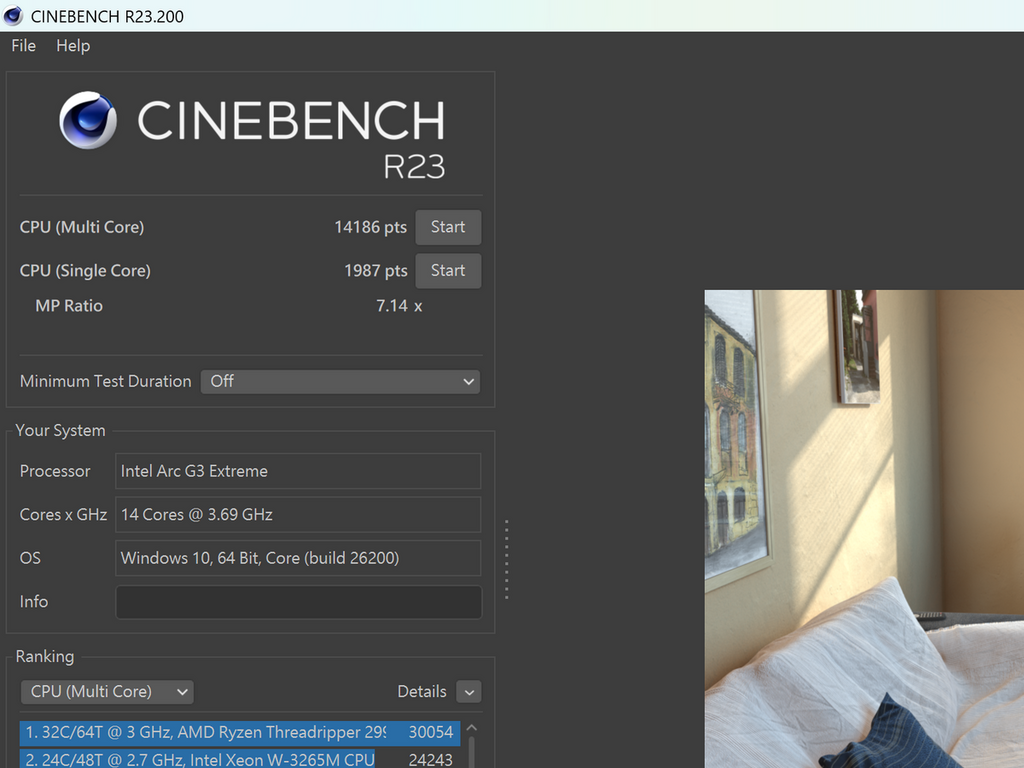This screenshot has width=1024, height=768.
Task: Select the AMD Ryzen Threadripper ranking row
Action: coord(240,733)
